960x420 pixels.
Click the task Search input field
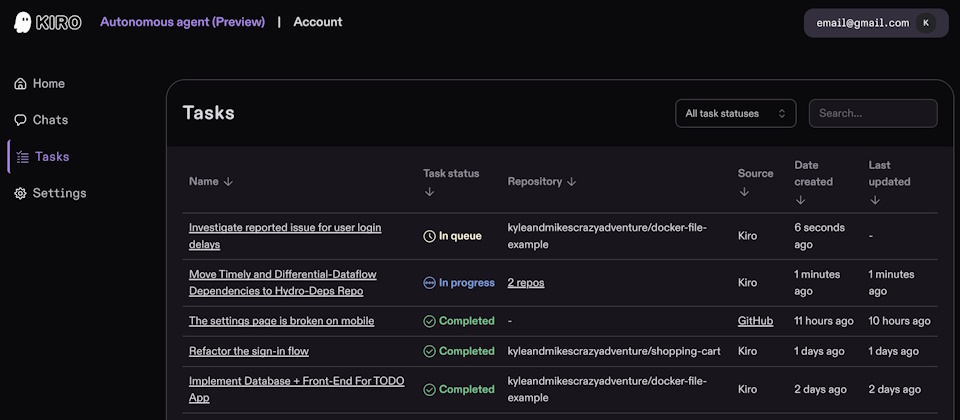[x=872, y=113]
